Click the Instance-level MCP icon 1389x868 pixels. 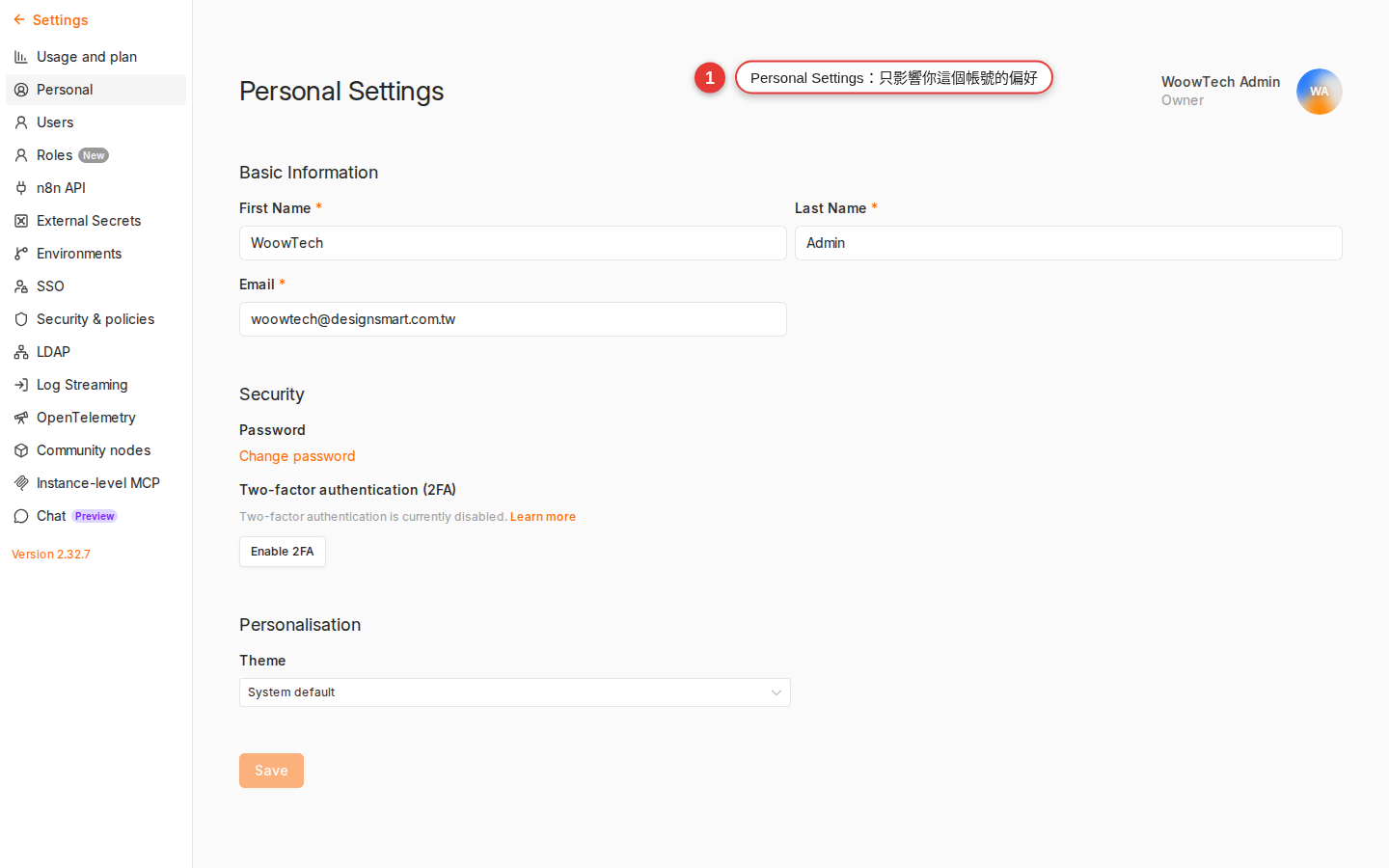pyautogui.click(x=21, y=483)
